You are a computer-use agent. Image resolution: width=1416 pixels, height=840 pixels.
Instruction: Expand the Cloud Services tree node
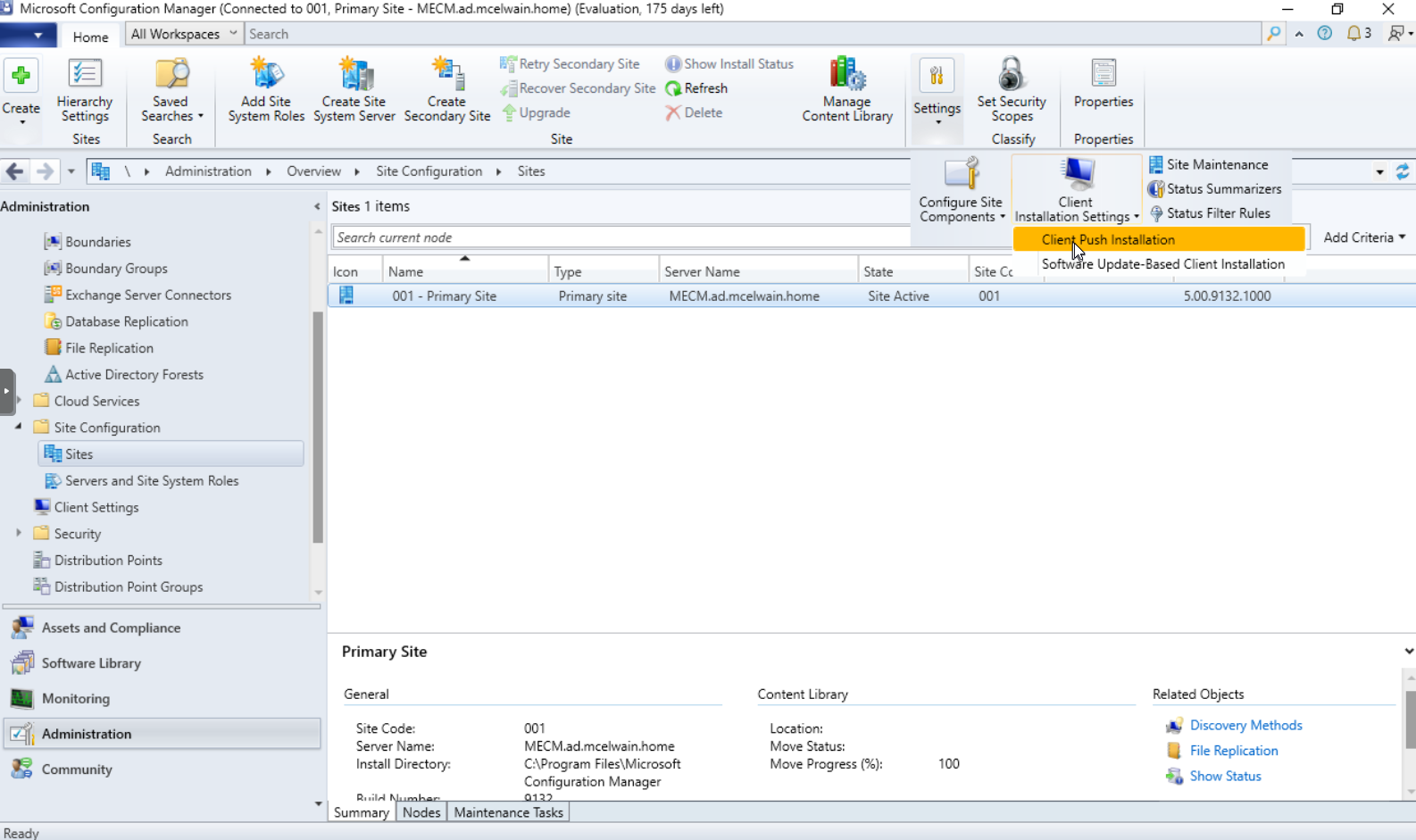pos(19,401)
